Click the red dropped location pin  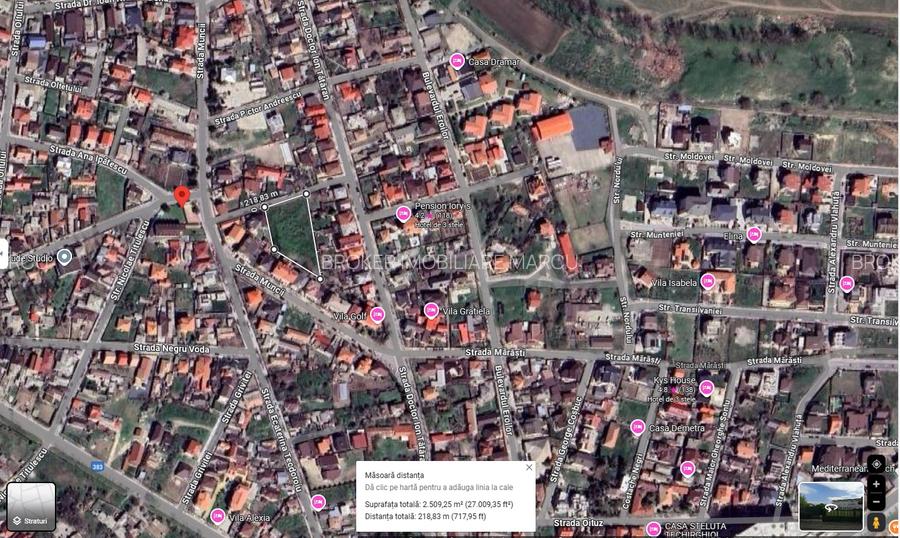point(181,196)
